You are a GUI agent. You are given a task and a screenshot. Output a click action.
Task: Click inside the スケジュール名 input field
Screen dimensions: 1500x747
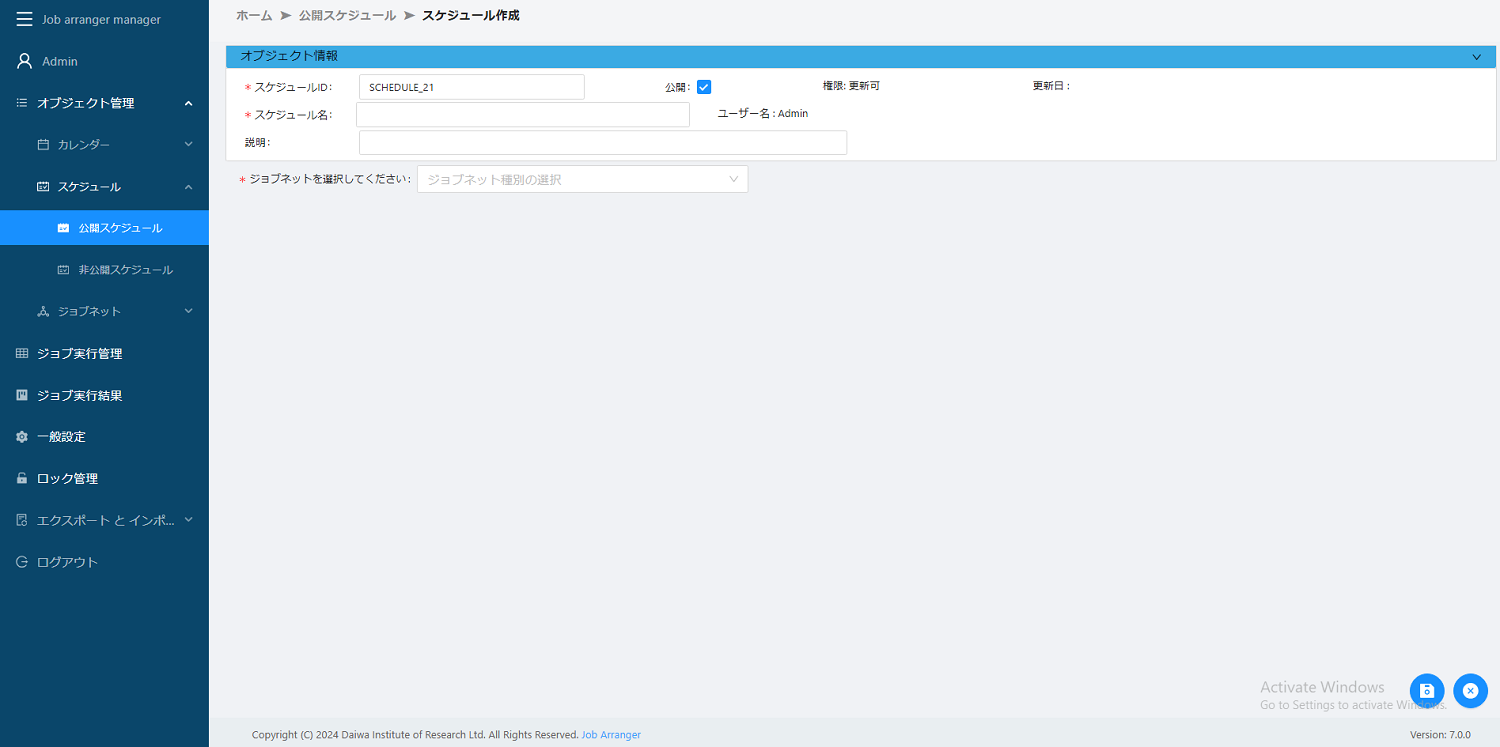[x=522, y=114]
